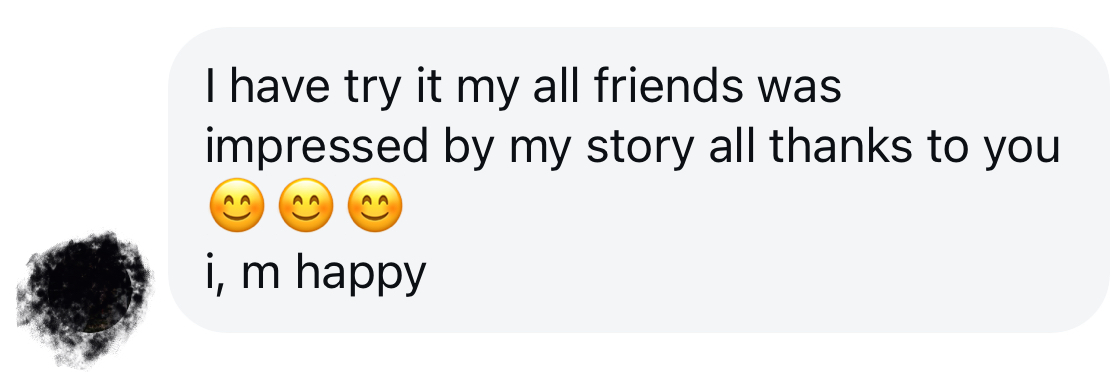
Task: Click the last smiling emoji in the row
Action: [x=375, y=205]
